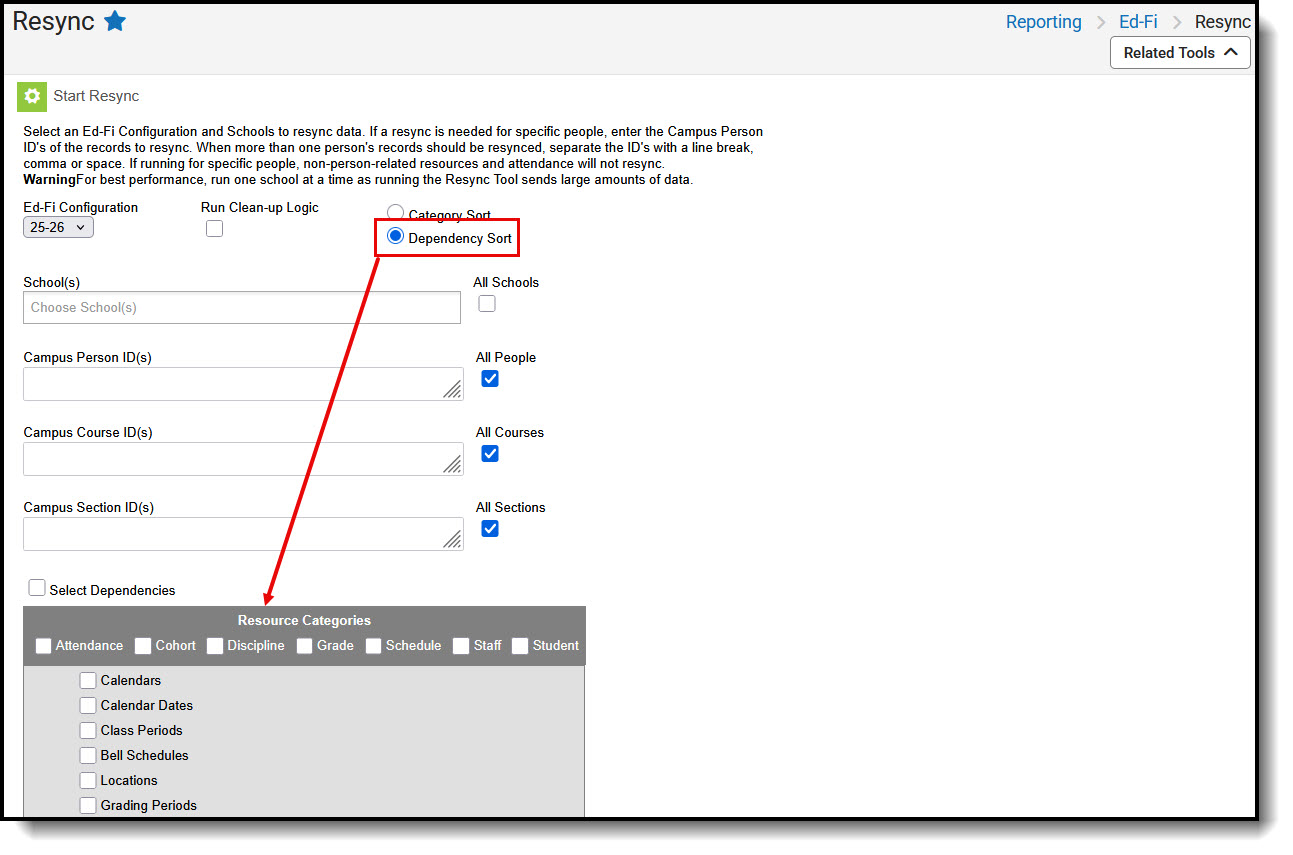1293x855 pixels.
Task: Click the Ed-Fi breadcrumb link
Action: (x=1137, y=21)
